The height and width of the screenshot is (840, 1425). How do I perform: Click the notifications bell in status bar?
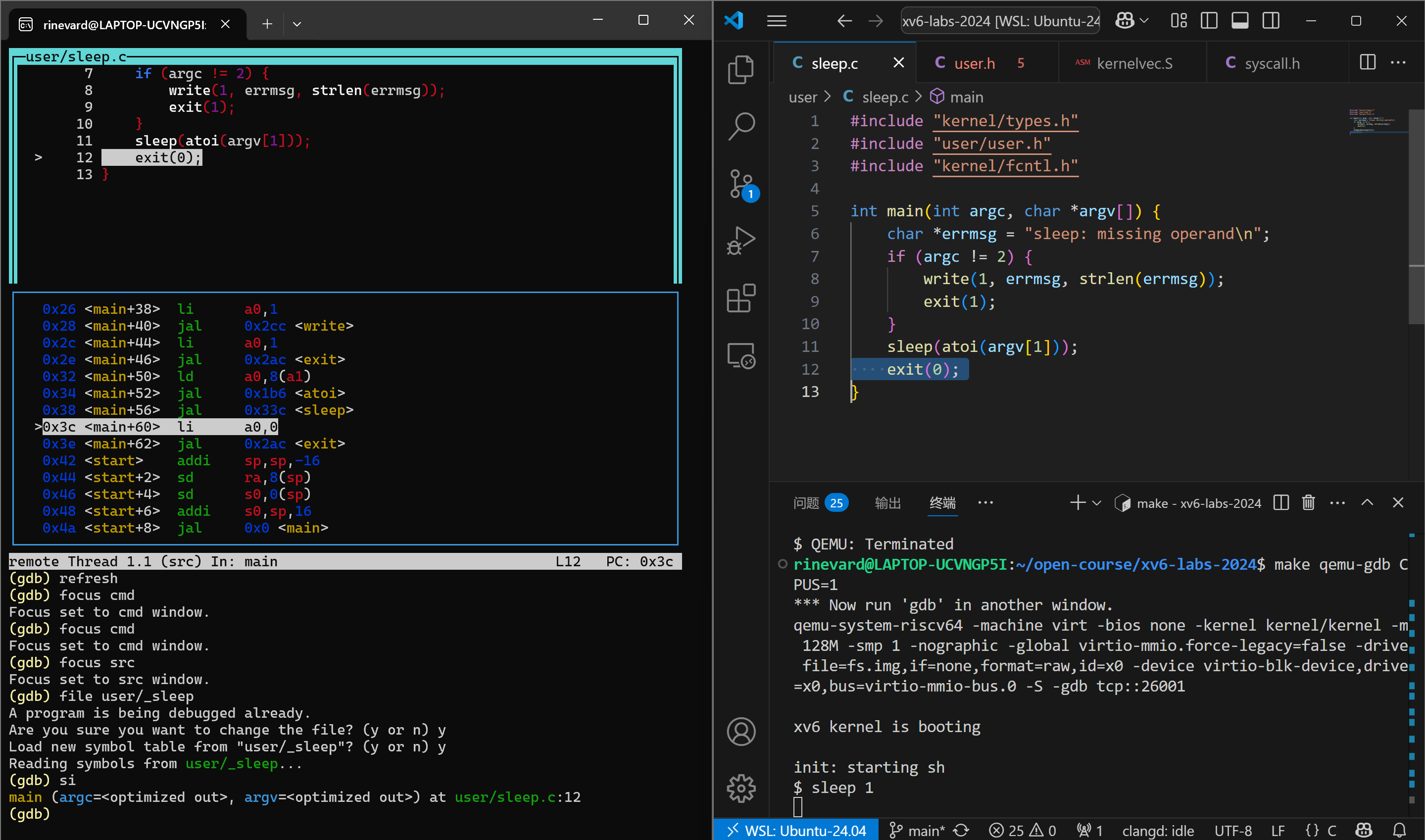point(1399,831)
